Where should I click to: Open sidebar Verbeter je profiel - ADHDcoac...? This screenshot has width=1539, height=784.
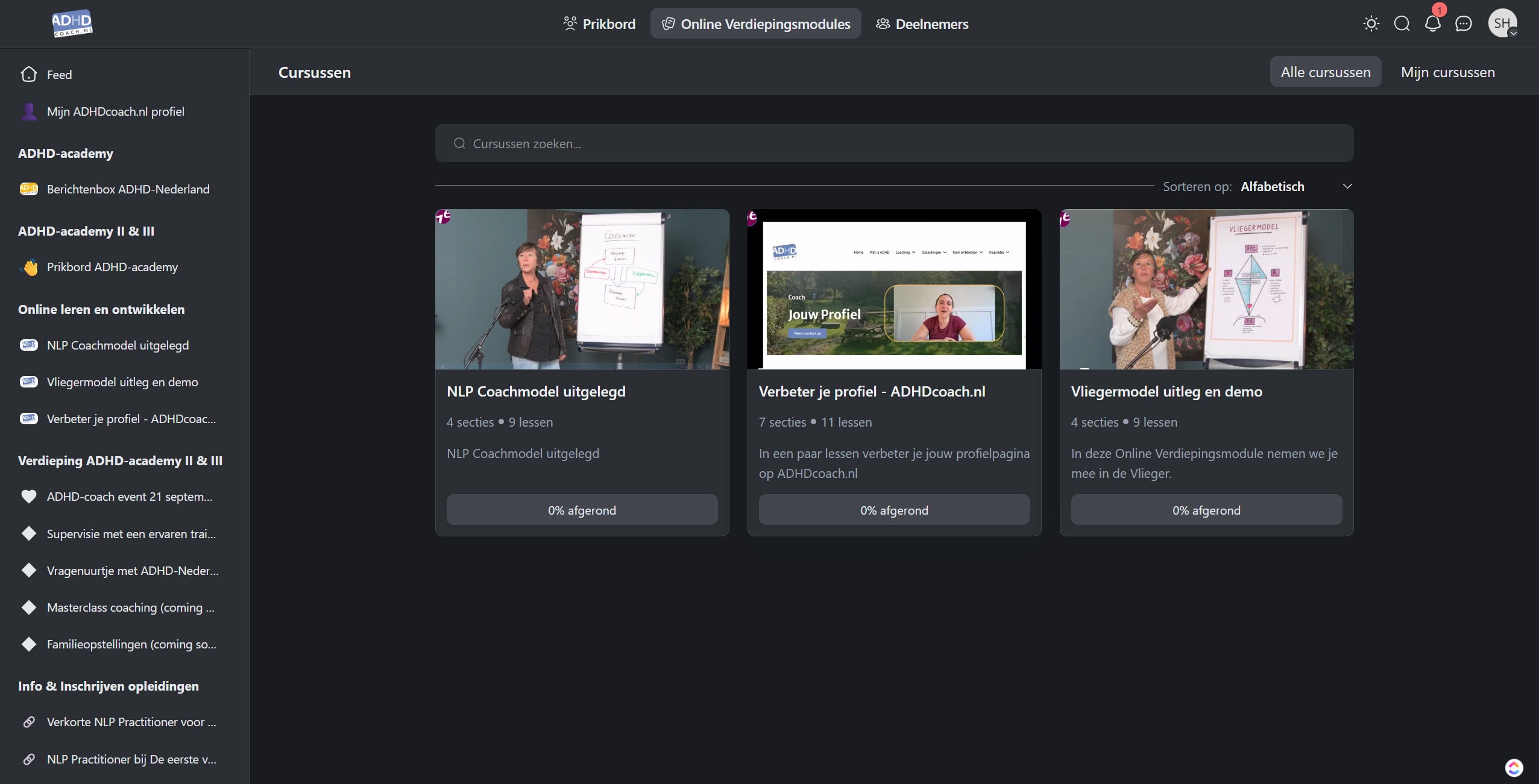coord(131,419)
